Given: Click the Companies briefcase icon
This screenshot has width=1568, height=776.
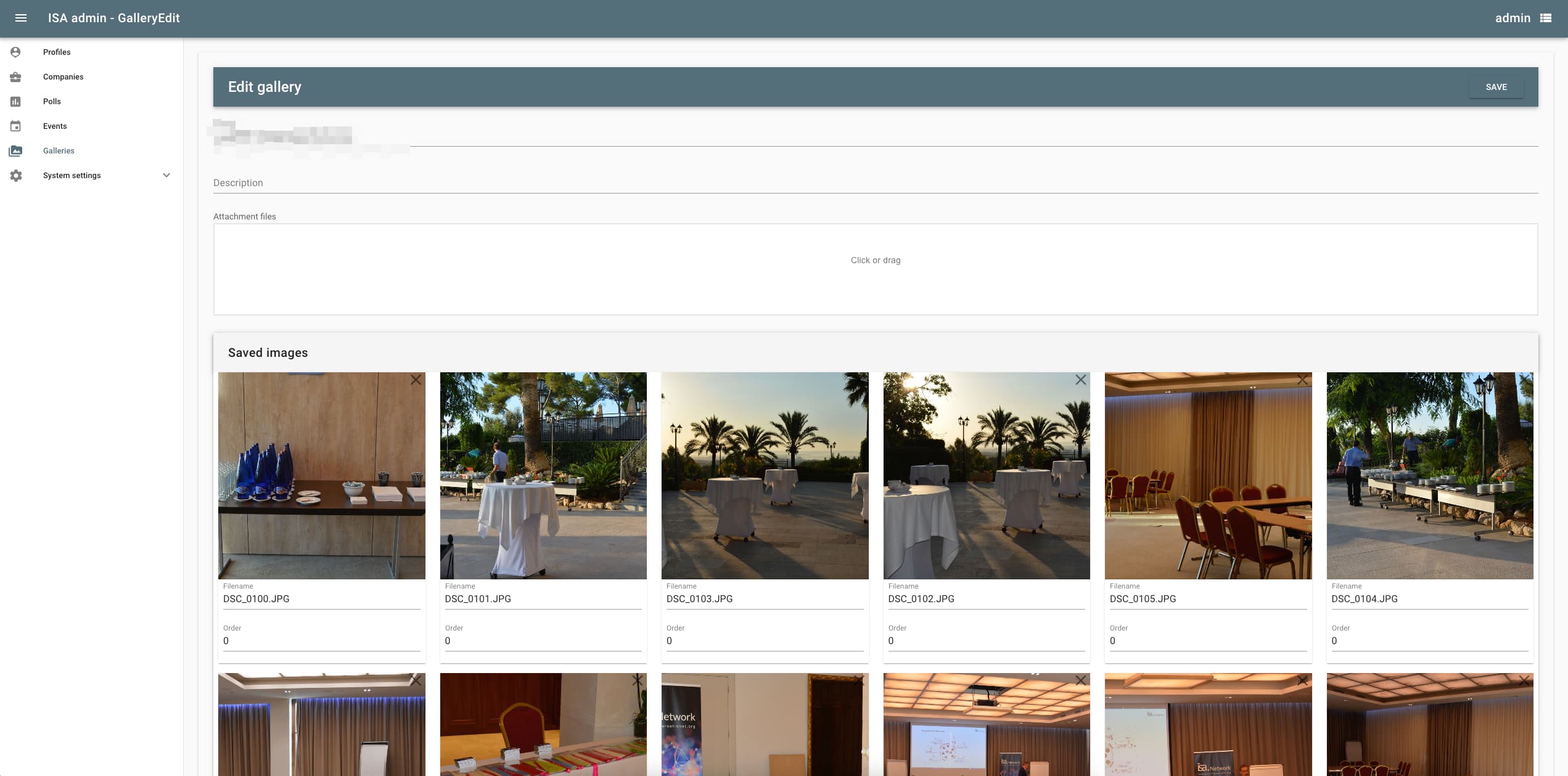Looking at the screenshot, I should point(15,76).
